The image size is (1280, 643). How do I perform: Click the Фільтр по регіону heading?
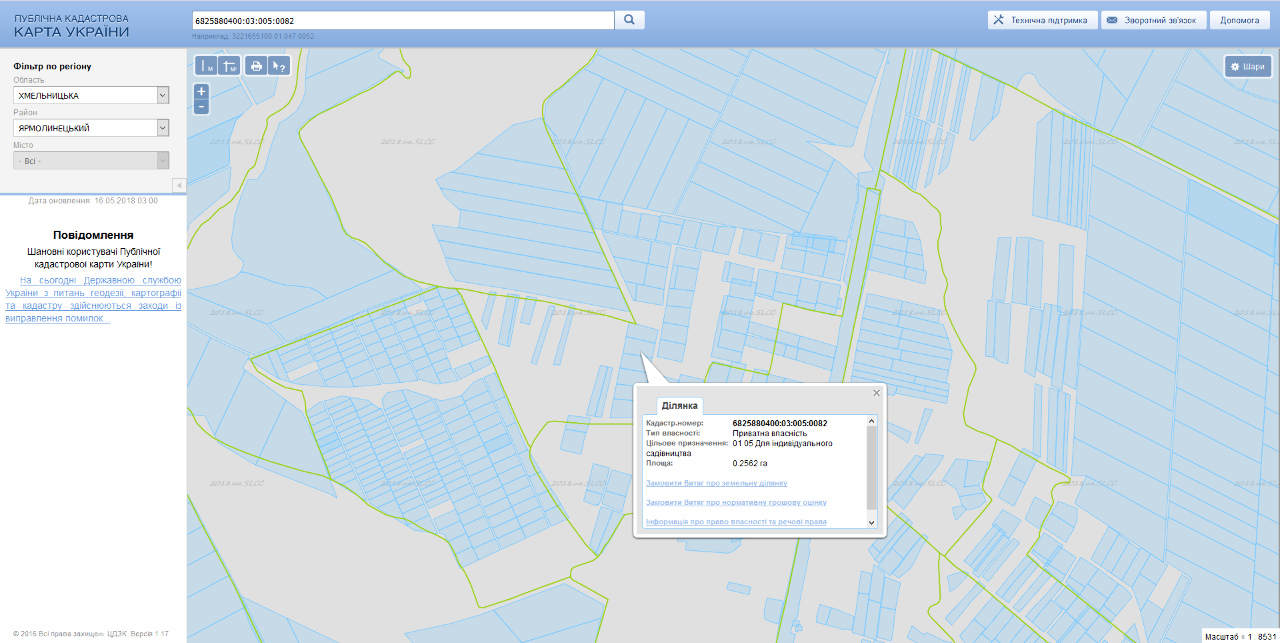pos(52,67)
